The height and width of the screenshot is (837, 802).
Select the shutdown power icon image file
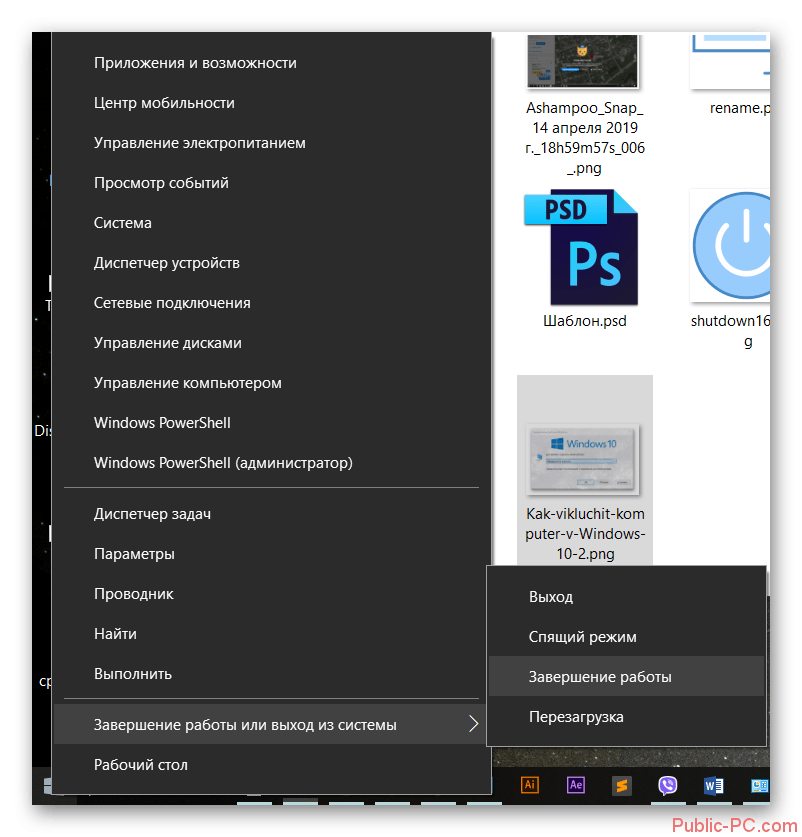click(735, 250)
